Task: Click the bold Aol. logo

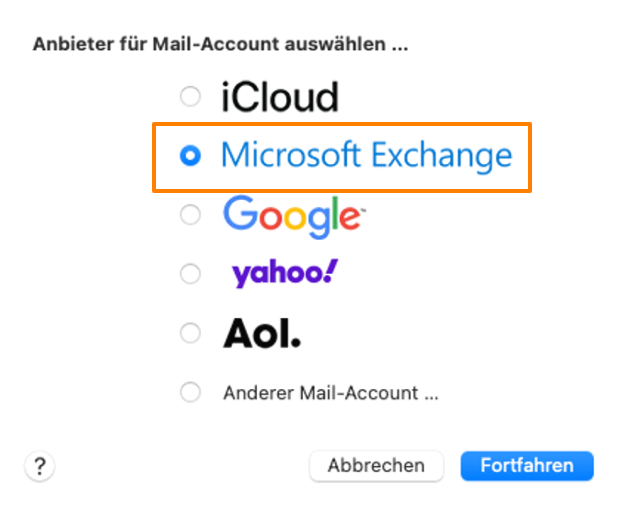Action: pos(262,333)
